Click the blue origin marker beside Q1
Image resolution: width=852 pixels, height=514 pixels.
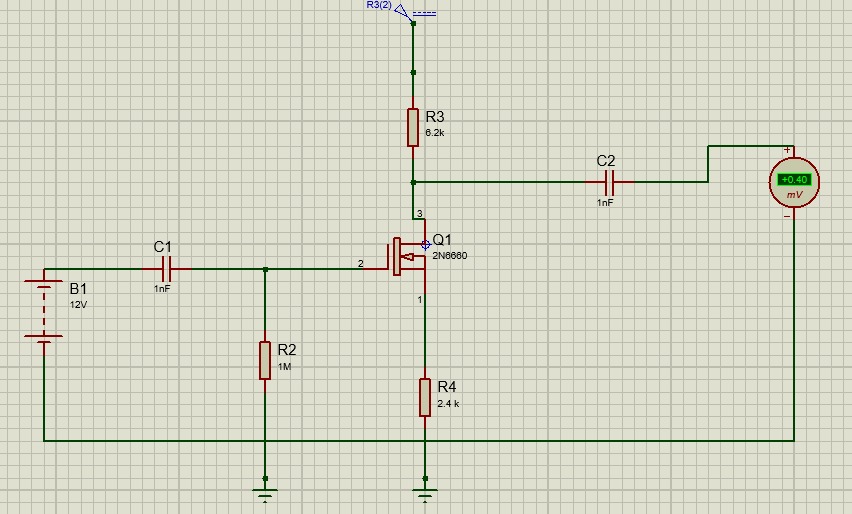click(425, 245)
